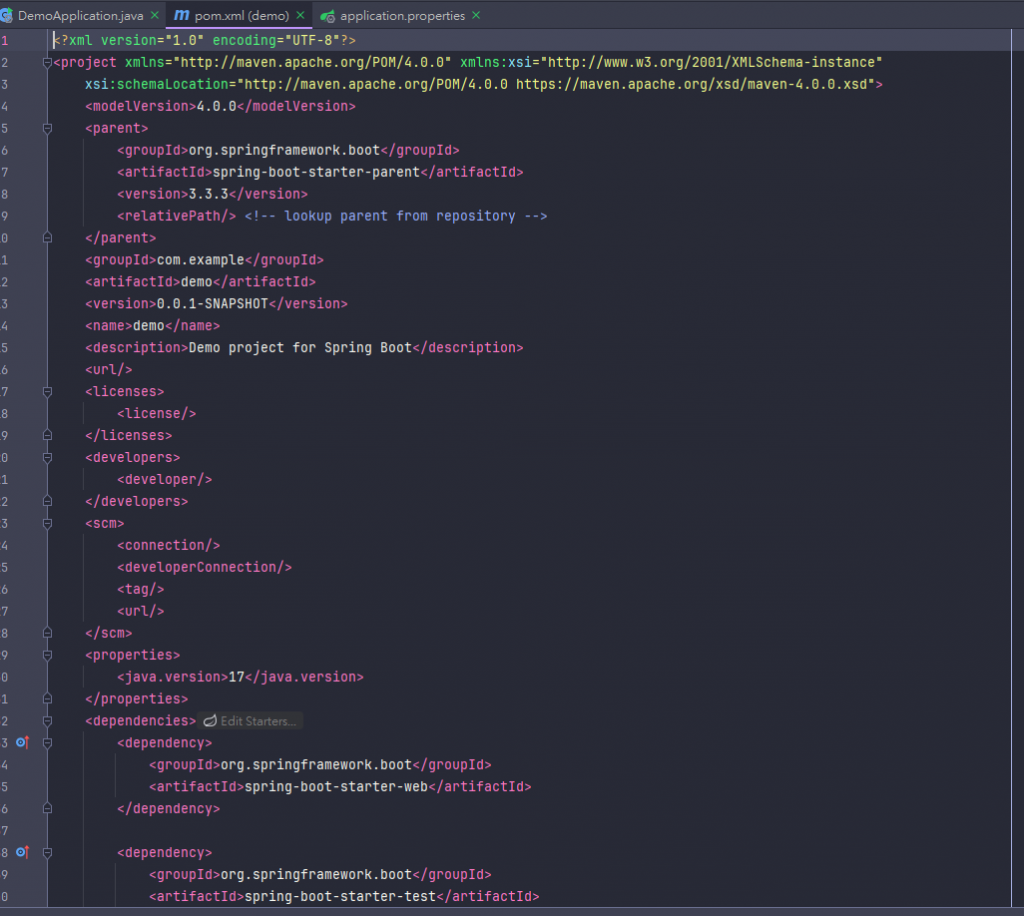Click the <developer/> tag
The width and height of the screenshot is (1024, 916).
point(165,479)
